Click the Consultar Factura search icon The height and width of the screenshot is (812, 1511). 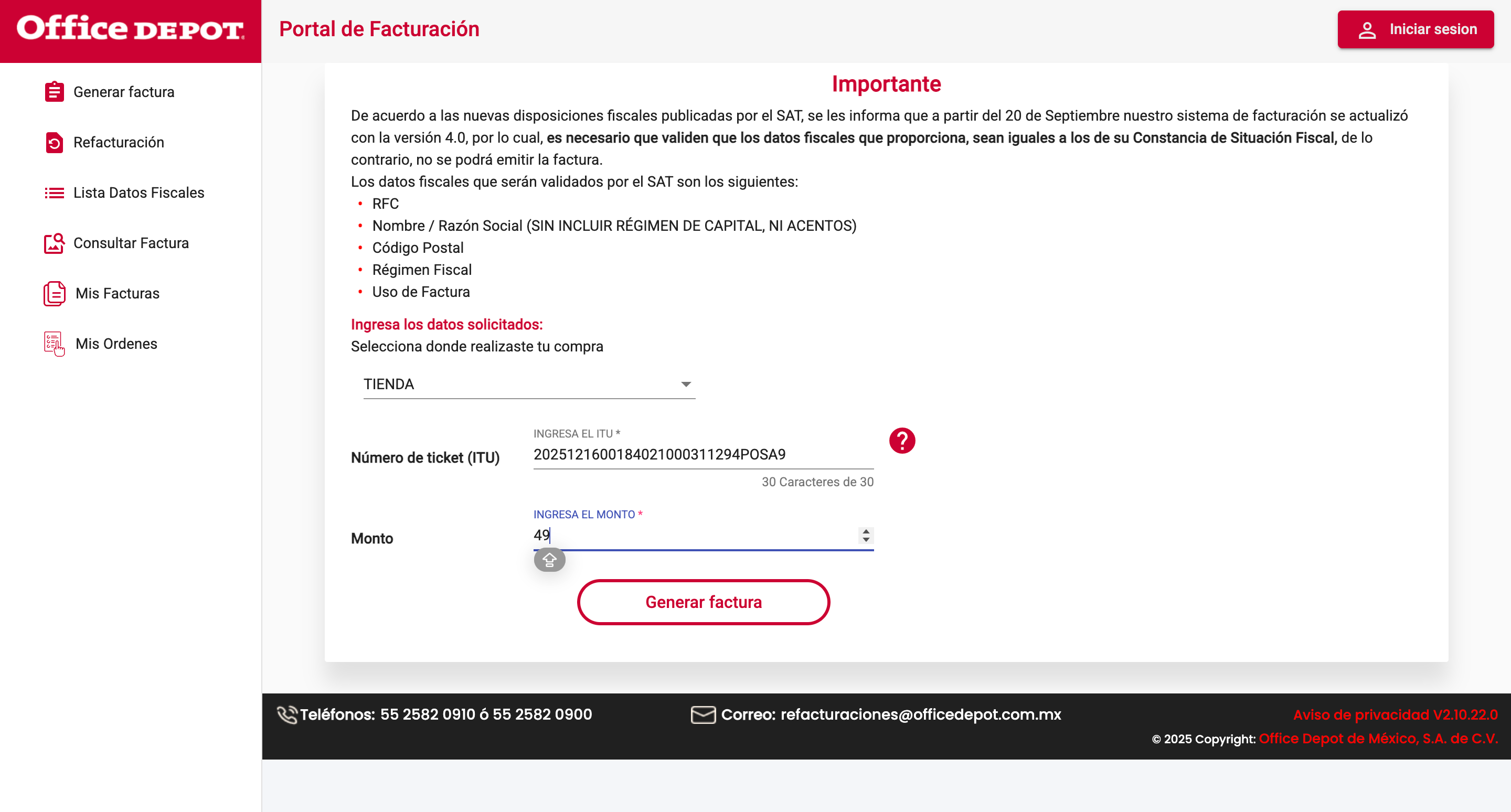pos(54,243)
